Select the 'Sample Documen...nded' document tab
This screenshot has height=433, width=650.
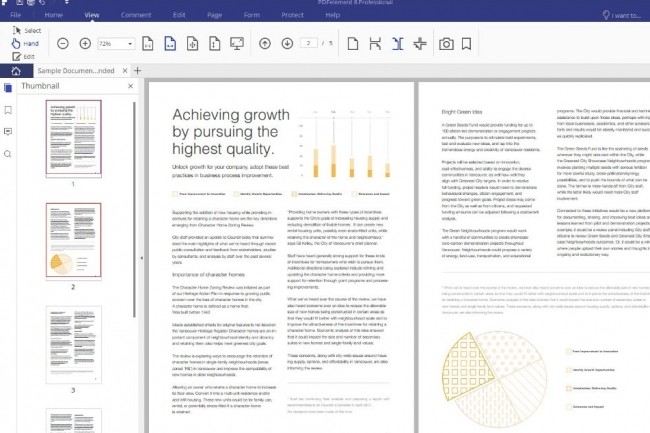(76, 71)
